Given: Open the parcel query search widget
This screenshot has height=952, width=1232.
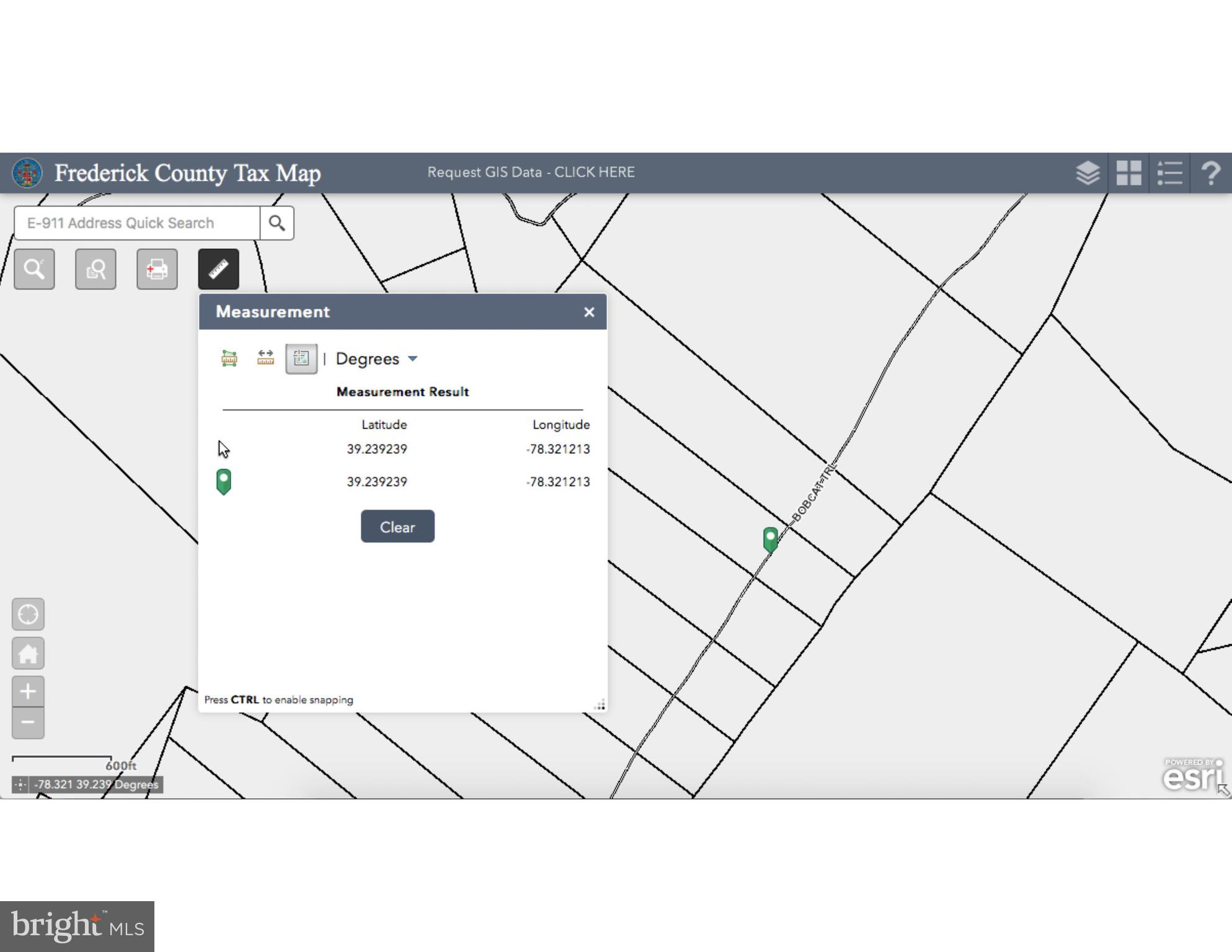Looking at the screenshot, I should point(95,269).
